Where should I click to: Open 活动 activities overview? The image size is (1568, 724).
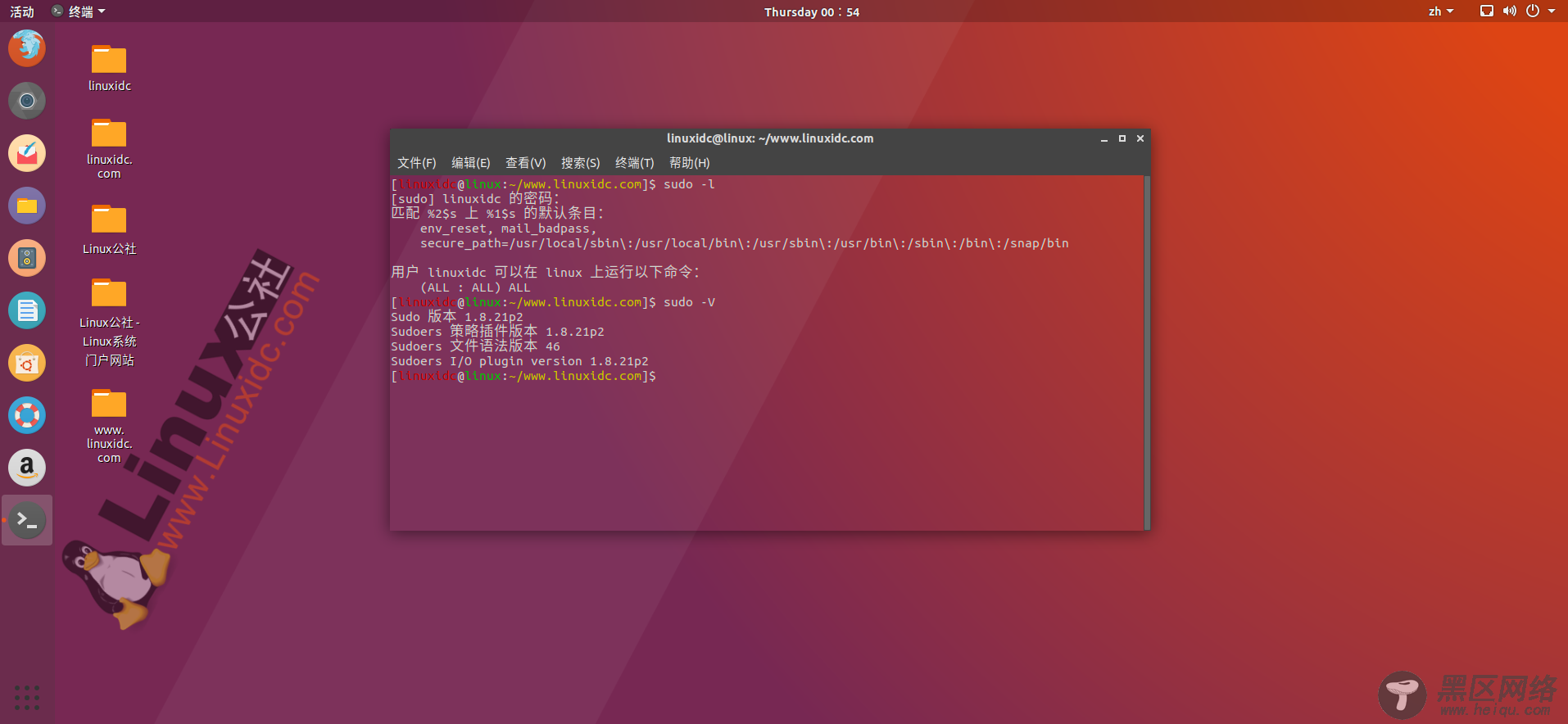pos(22,11)
